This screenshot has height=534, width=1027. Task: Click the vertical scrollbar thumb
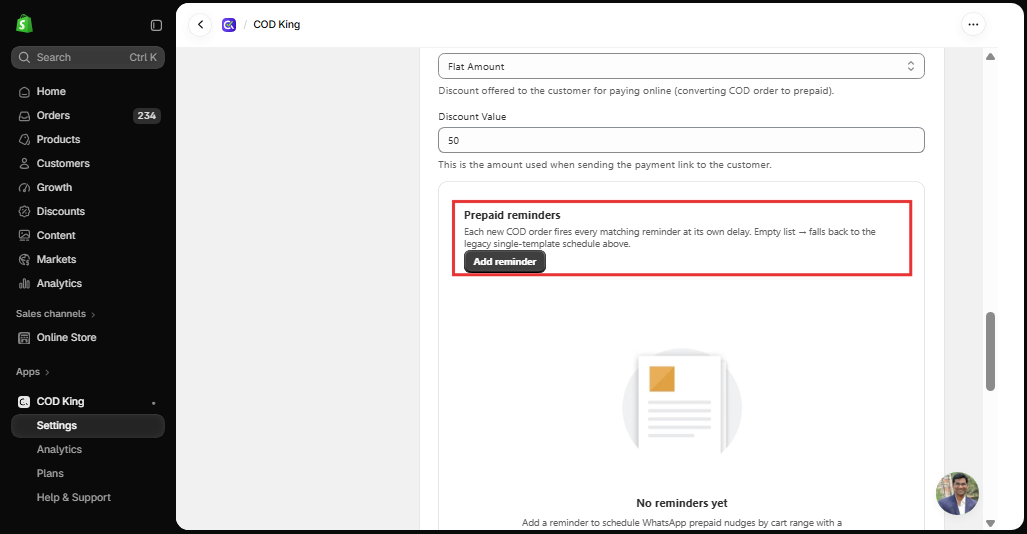(x=990, y=351)
